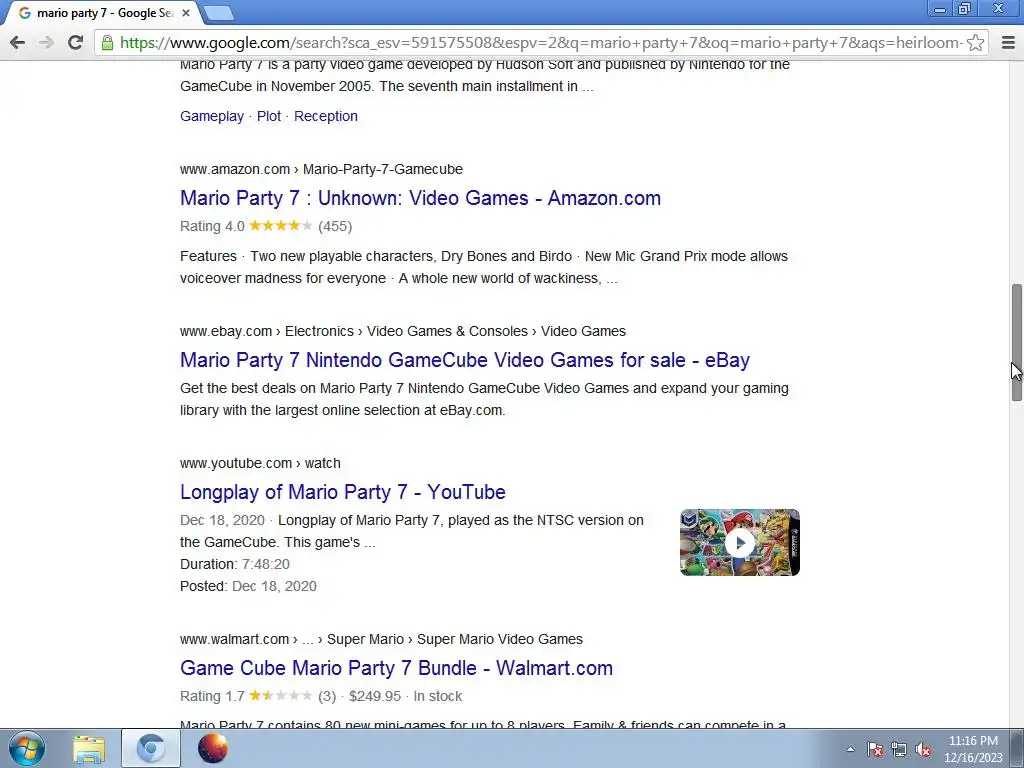Click the orange planet taskbar icon
Viewport: 1024px width, 768px height.
coord(213,748)
